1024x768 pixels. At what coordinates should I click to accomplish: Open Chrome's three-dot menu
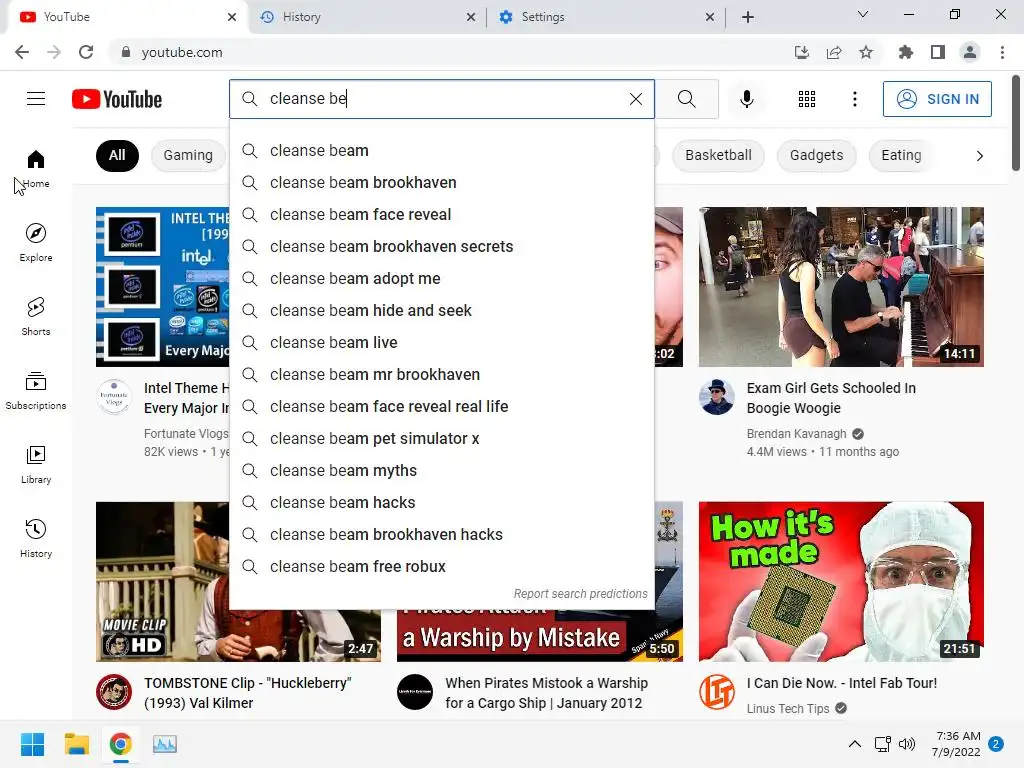coord(1002,52)
